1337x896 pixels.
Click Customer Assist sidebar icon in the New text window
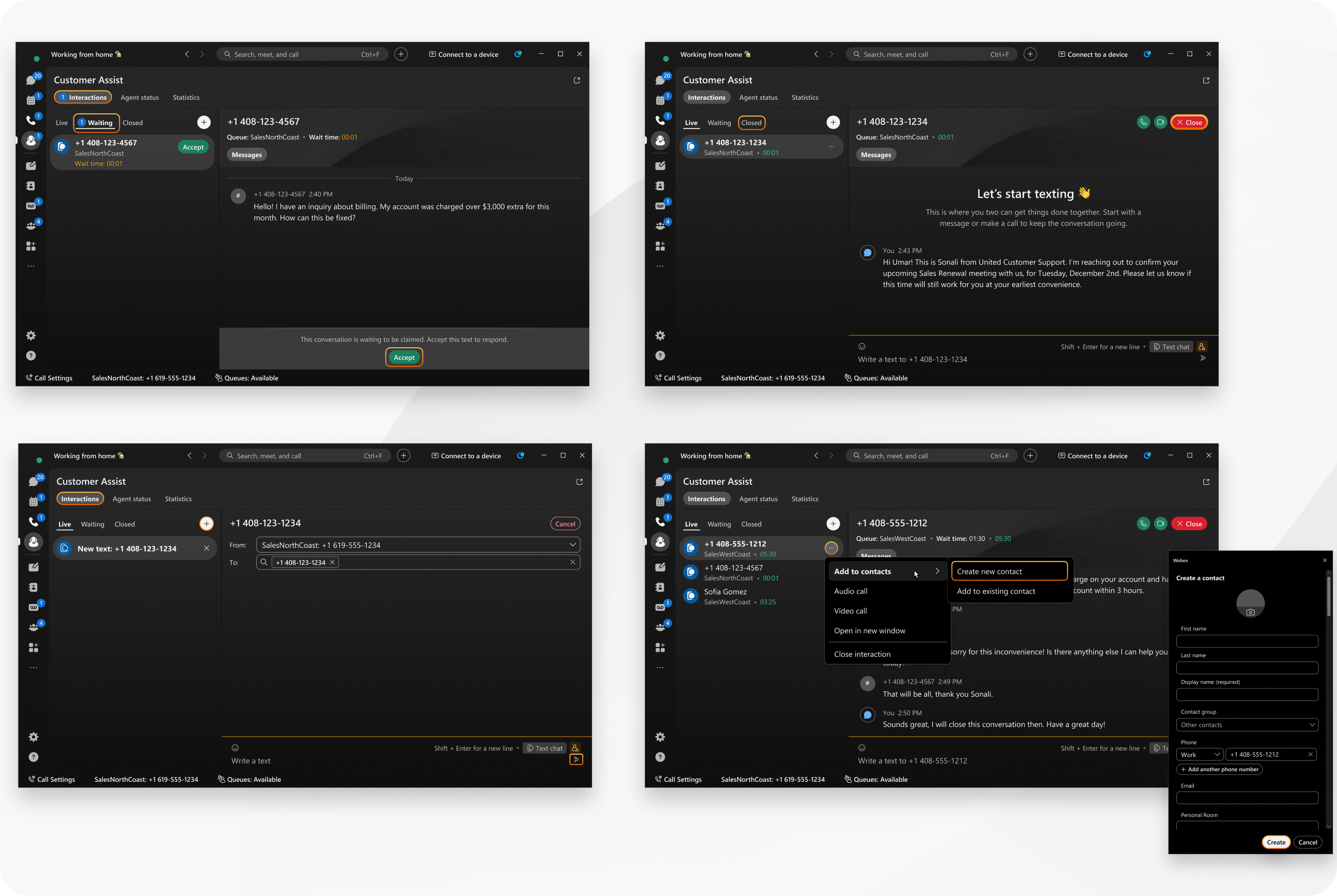(x=34, y=542)
